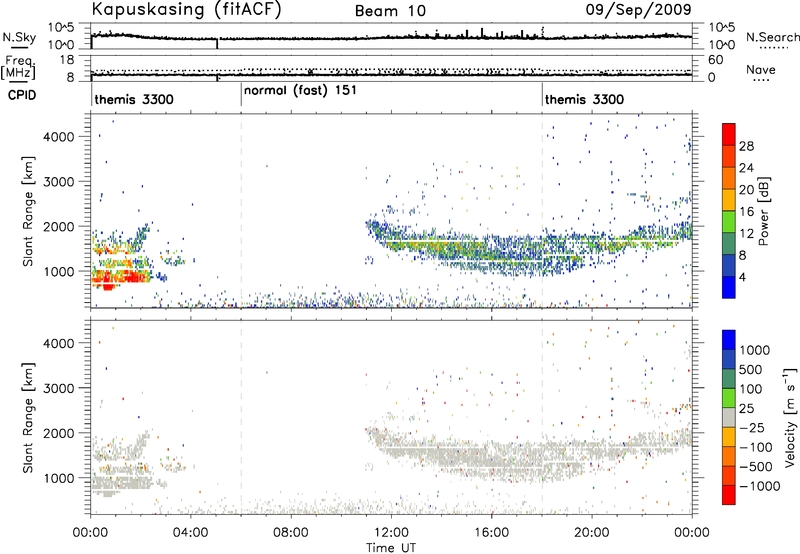
Task: Click the bottom blue swatch of the power colorbar
Action: coord(729,287)
